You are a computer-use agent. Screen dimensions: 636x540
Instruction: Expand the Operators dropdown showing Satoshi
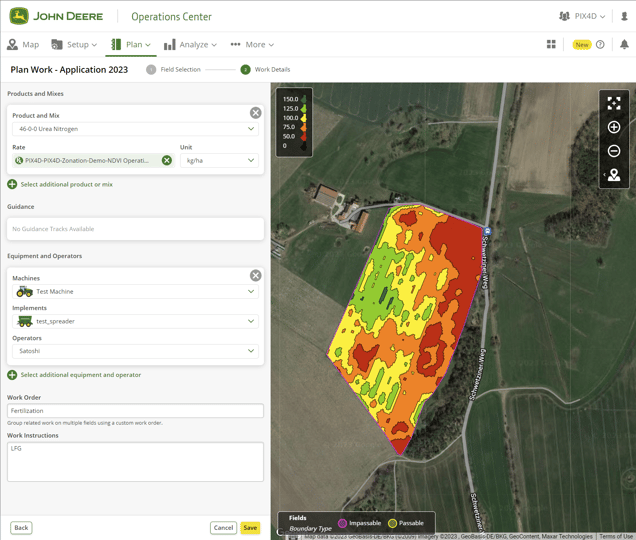coord(134,351)
